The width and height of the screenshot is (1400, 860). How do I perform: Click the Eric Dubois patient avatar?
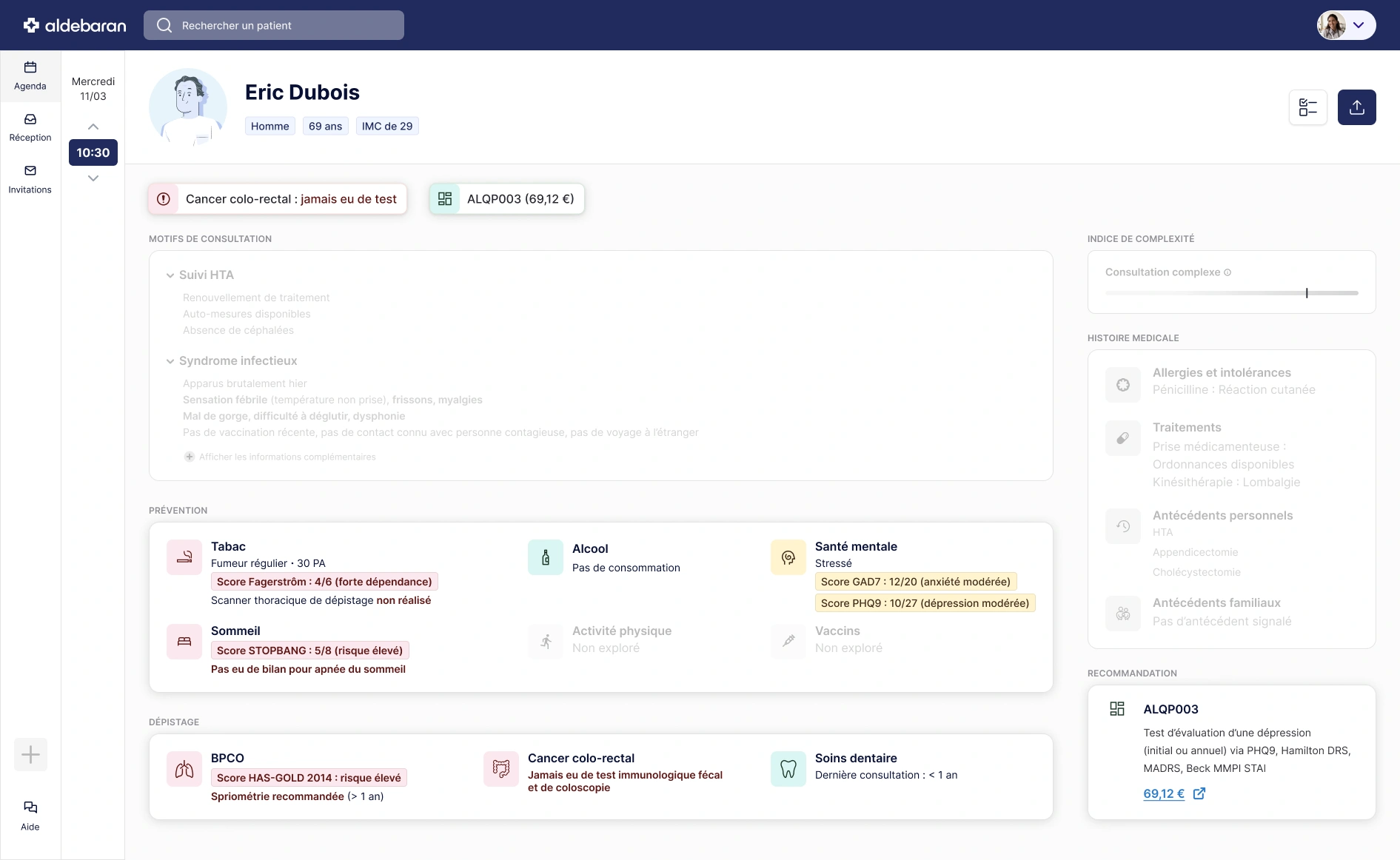(188, 107)
